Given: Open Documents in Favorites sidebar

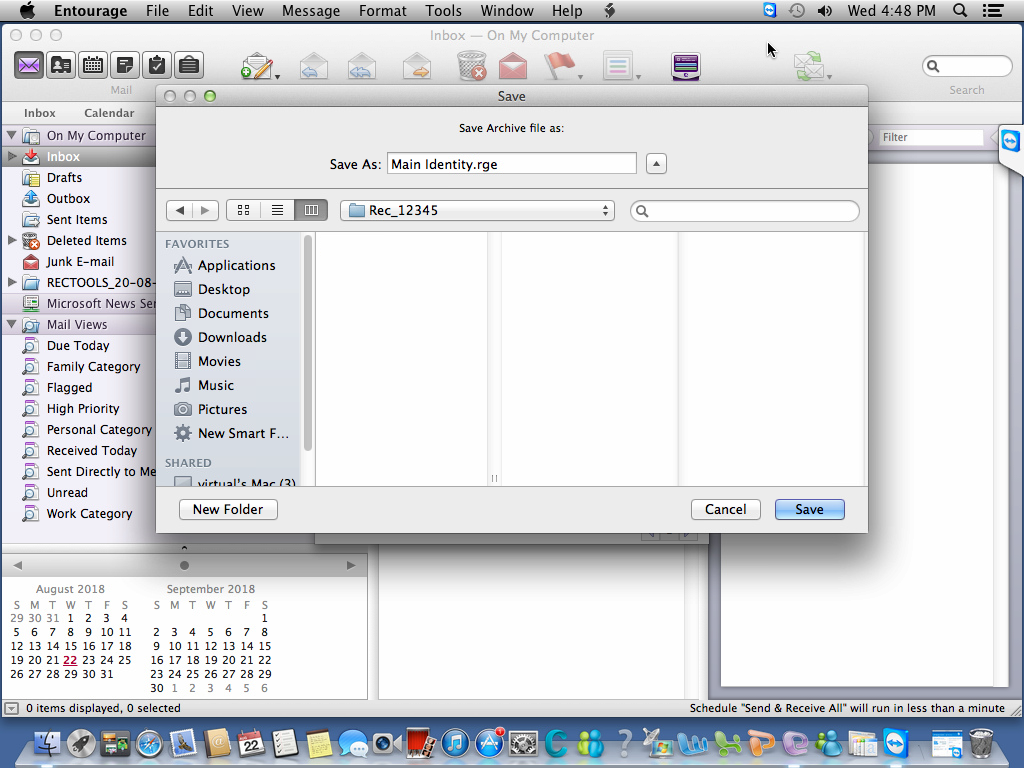Looking at the screenshot, I should (233, 313).
